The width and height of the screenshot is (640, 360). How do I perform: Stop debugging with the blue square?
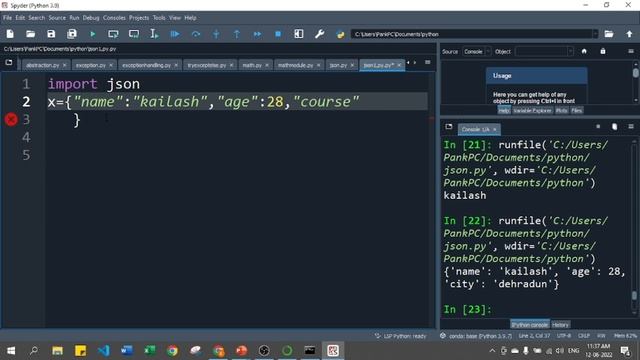point(278,34)
